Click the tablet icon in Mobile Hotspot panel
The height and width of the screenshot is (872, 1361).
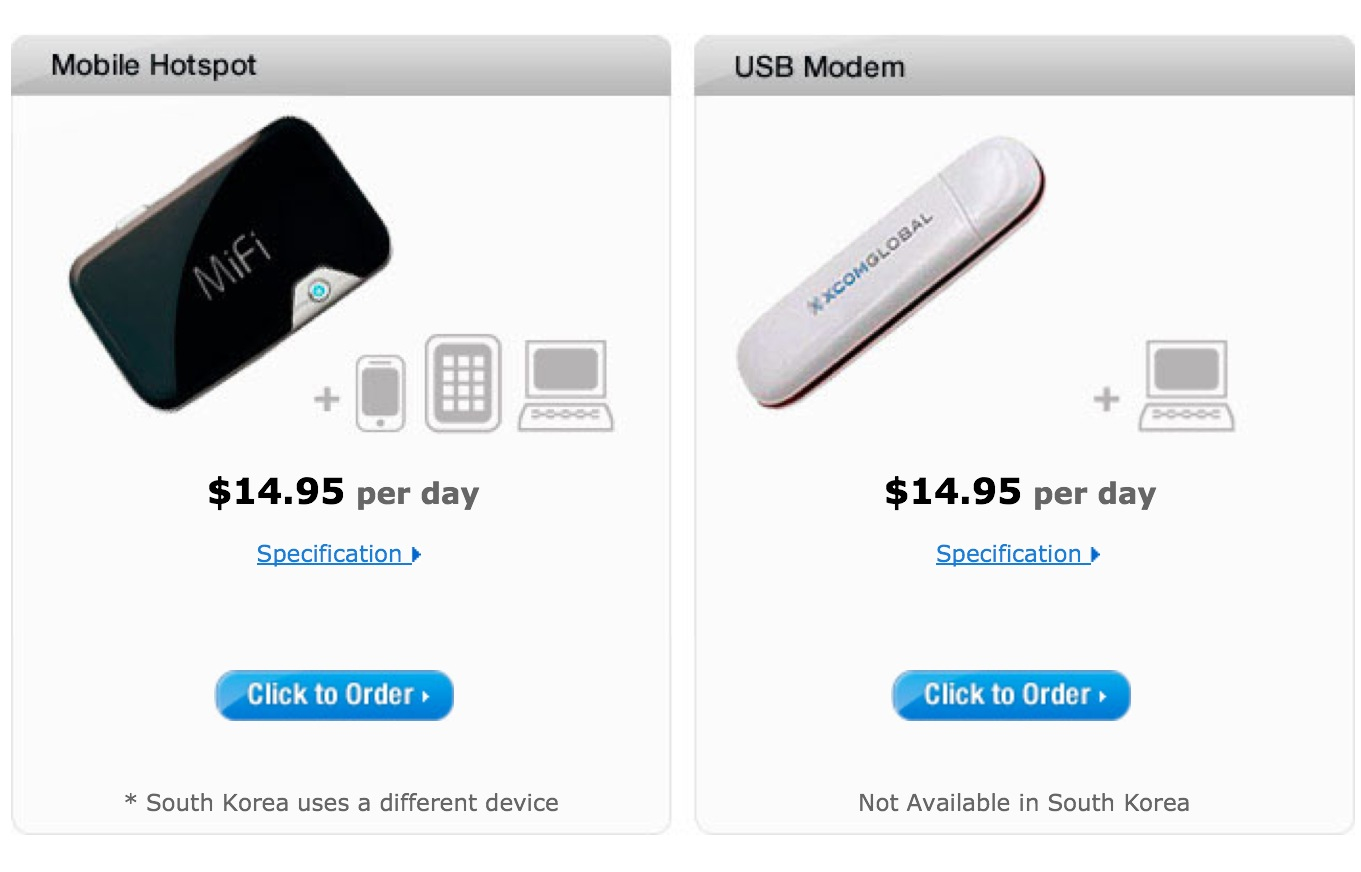(x=462, y=384)
